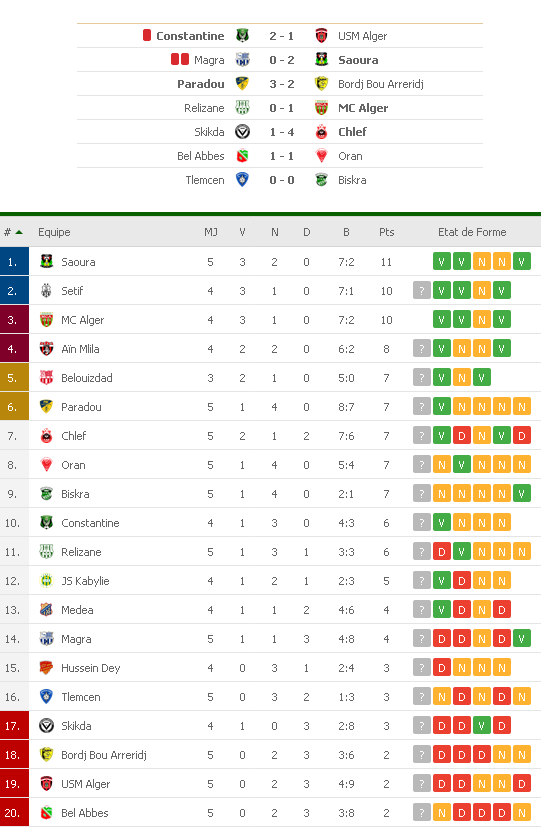
Task: Click the Bel Abbes logo in standings row 20
Action: click(47, 813)
